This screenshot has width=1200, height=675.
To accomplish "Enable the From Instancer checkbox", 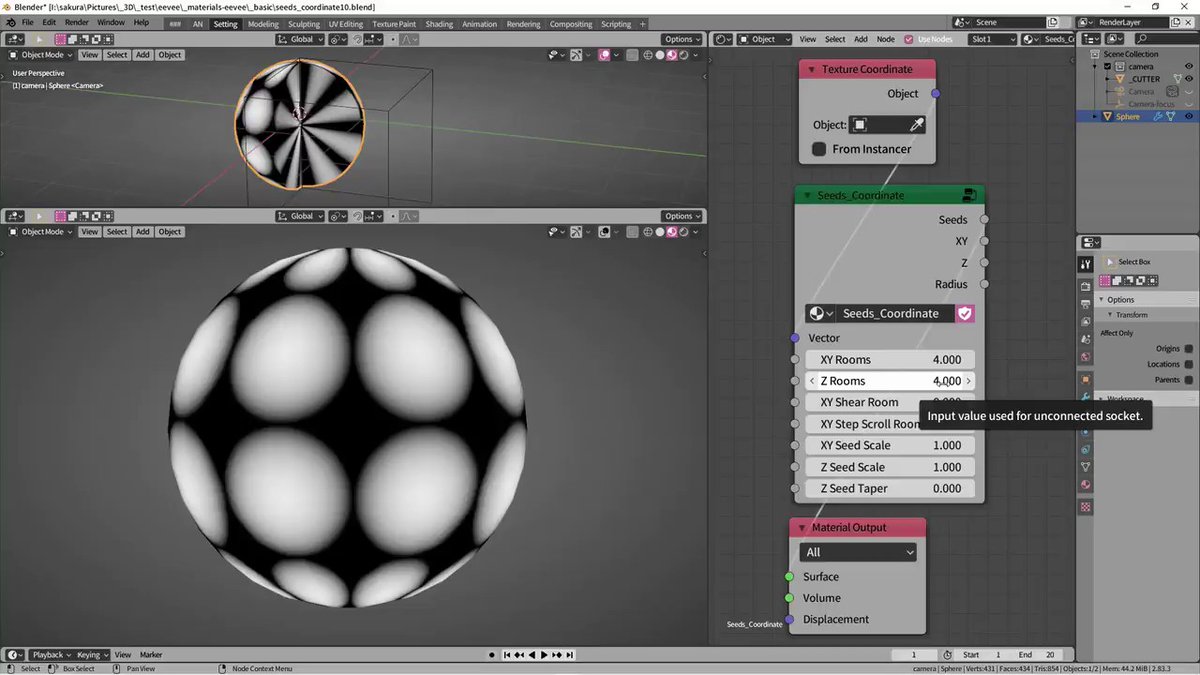I will pos(819,149).
